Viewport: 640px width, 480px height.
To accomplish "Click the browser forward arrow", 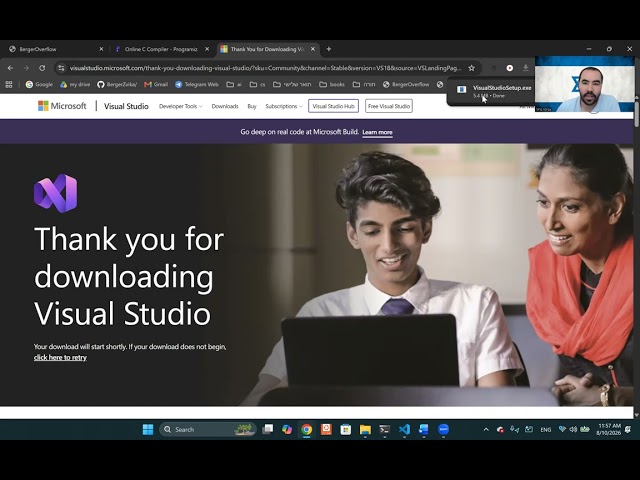I will coord(26,68).
